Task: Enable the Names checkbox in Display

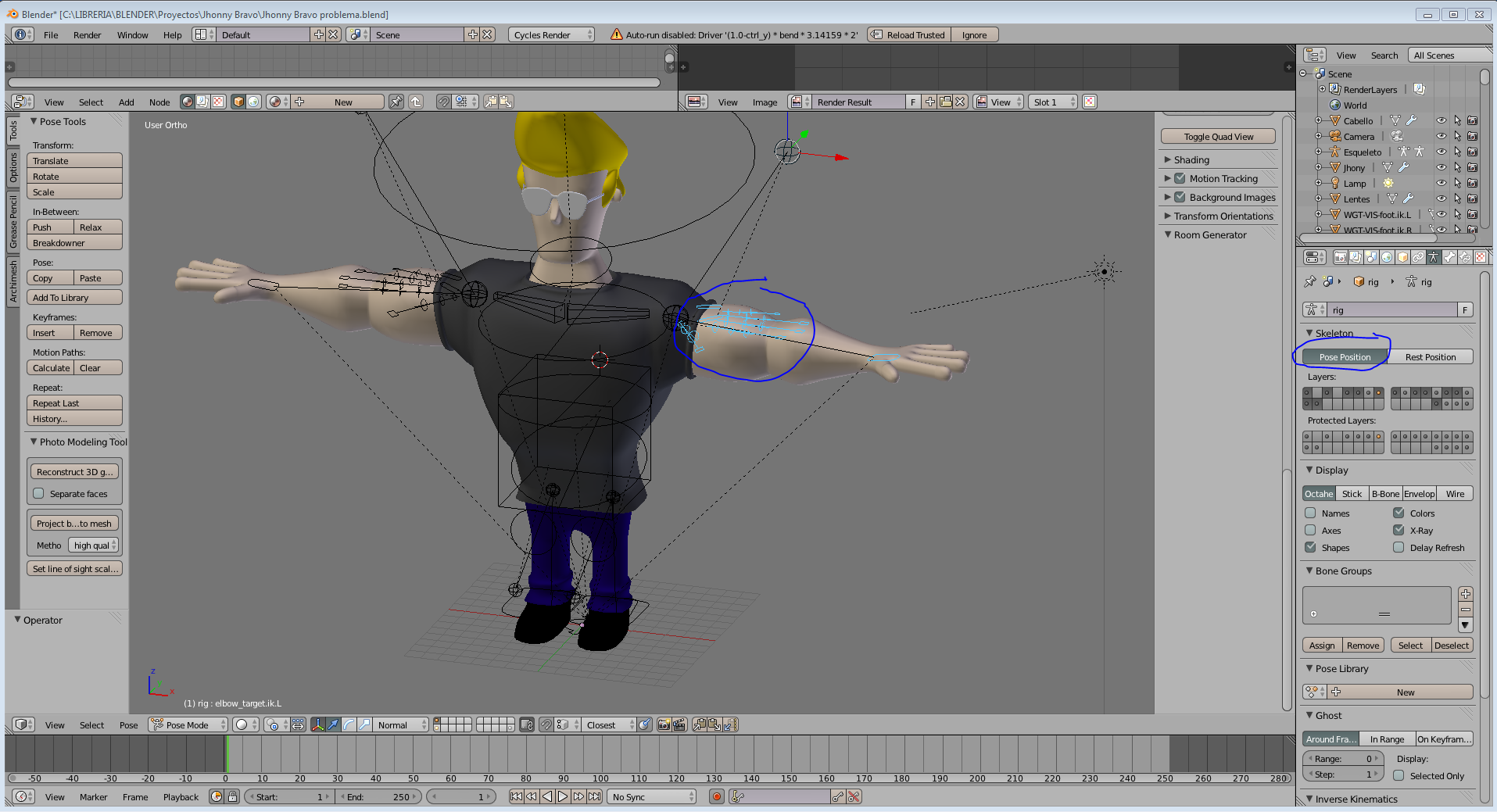Action: [1310, 513]
